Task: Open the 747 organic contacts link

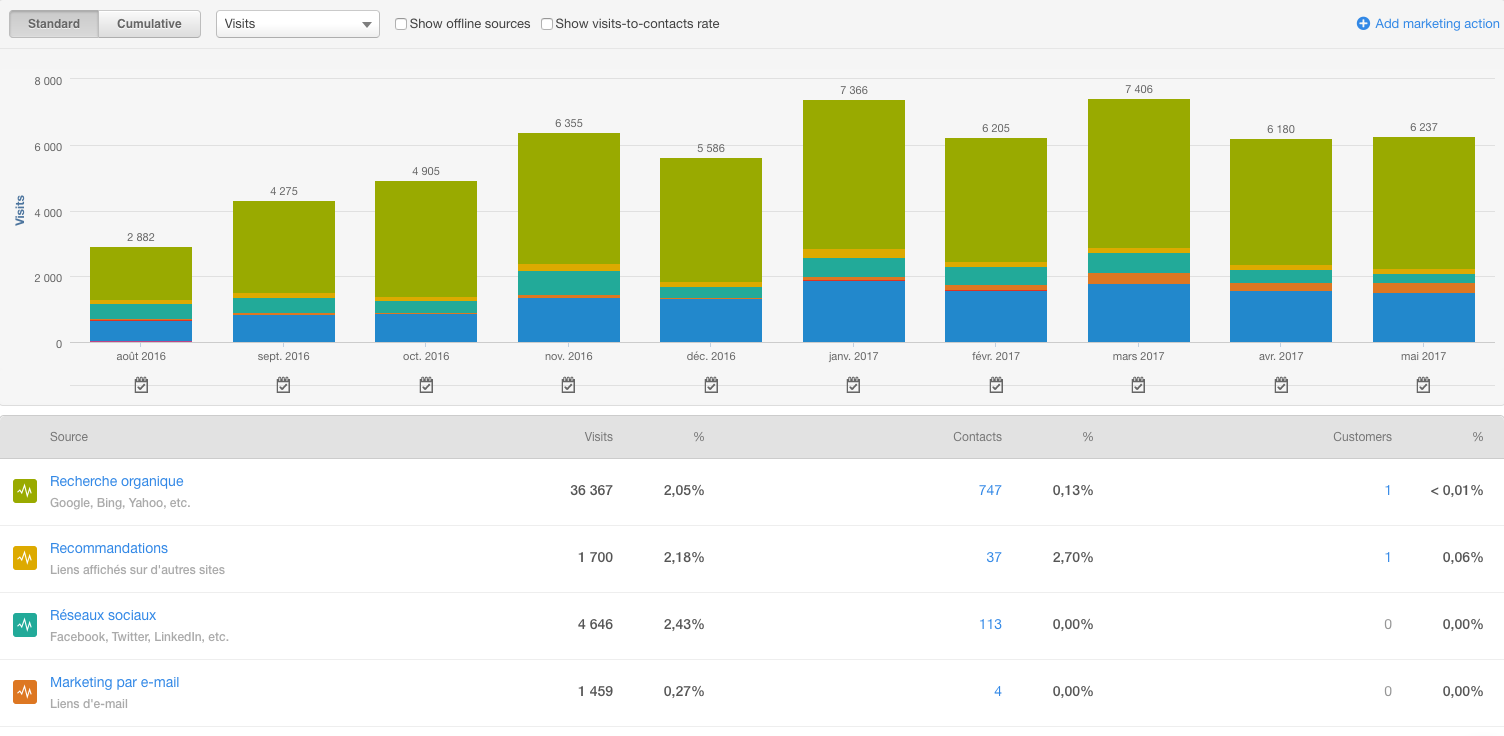Action: click(x=990, y=490)
